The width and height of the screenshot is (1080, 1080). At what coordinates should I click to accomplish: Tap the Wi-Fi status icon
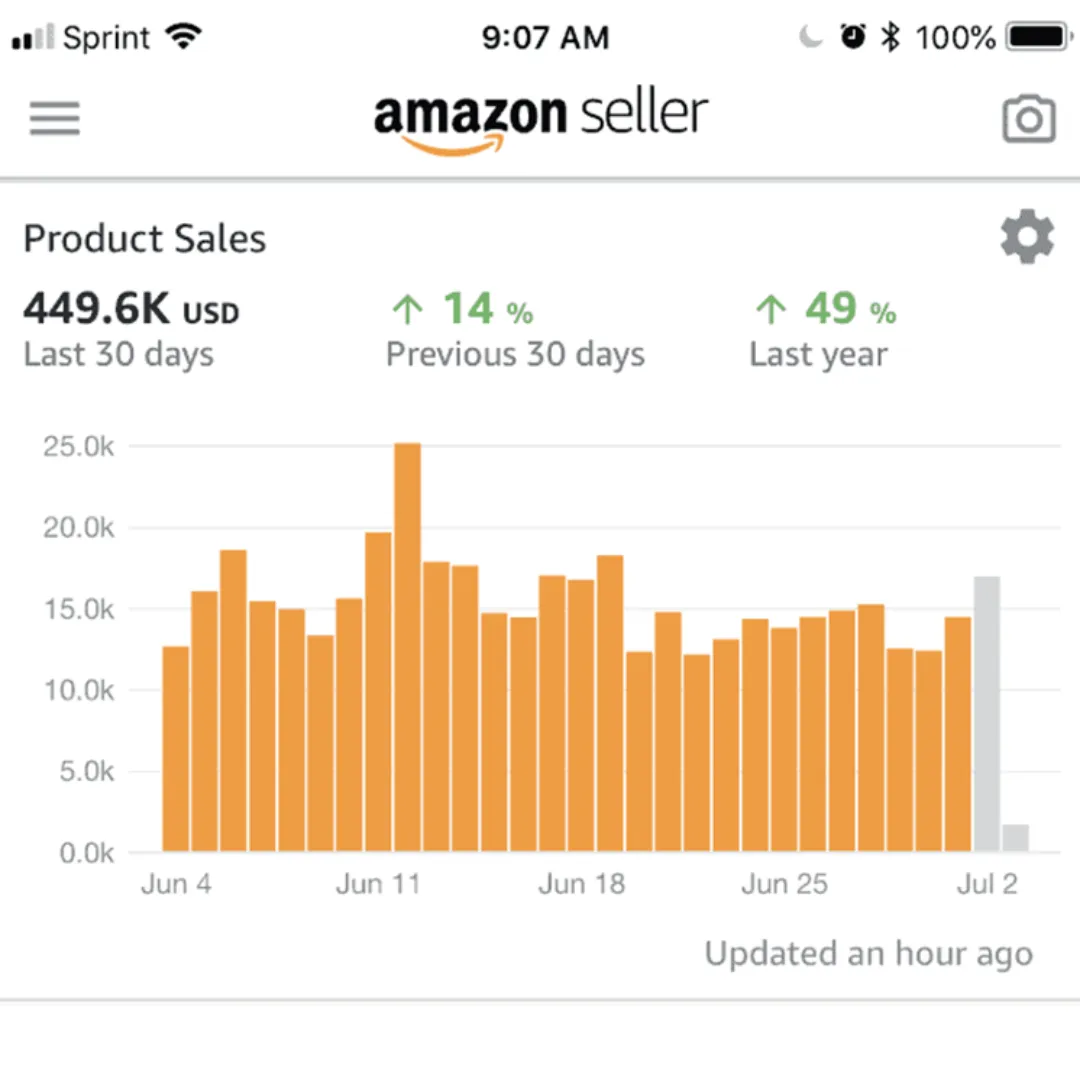coord(183,38)
